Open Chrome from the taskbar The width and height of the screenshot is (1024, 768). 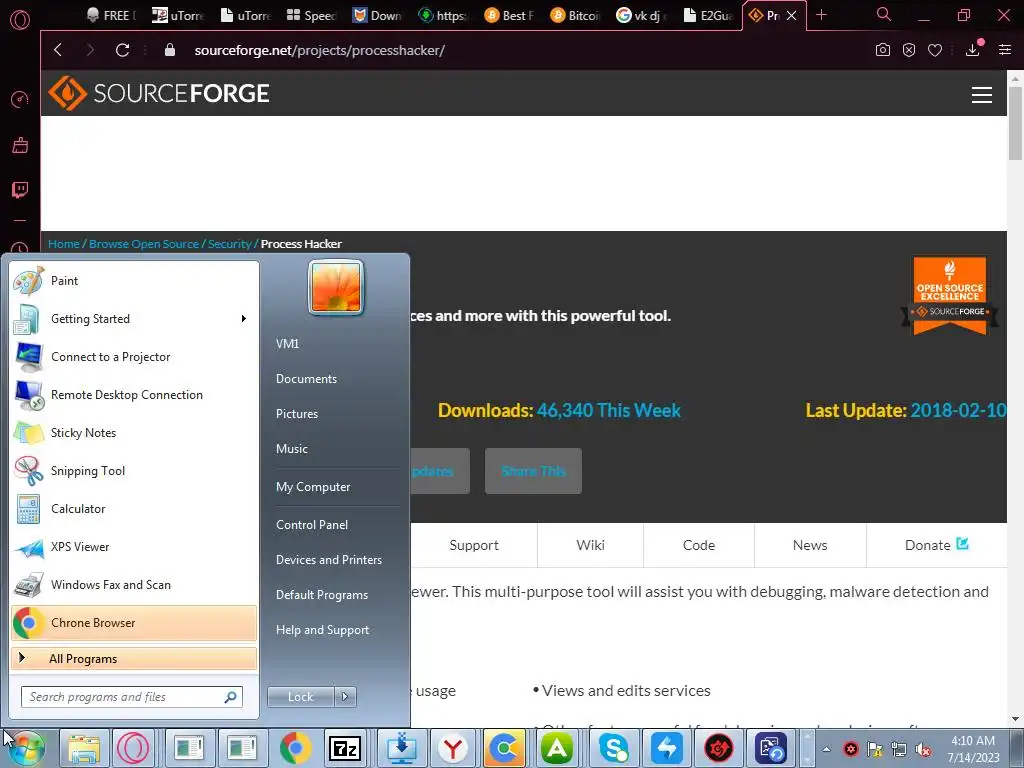pos(296,748)
